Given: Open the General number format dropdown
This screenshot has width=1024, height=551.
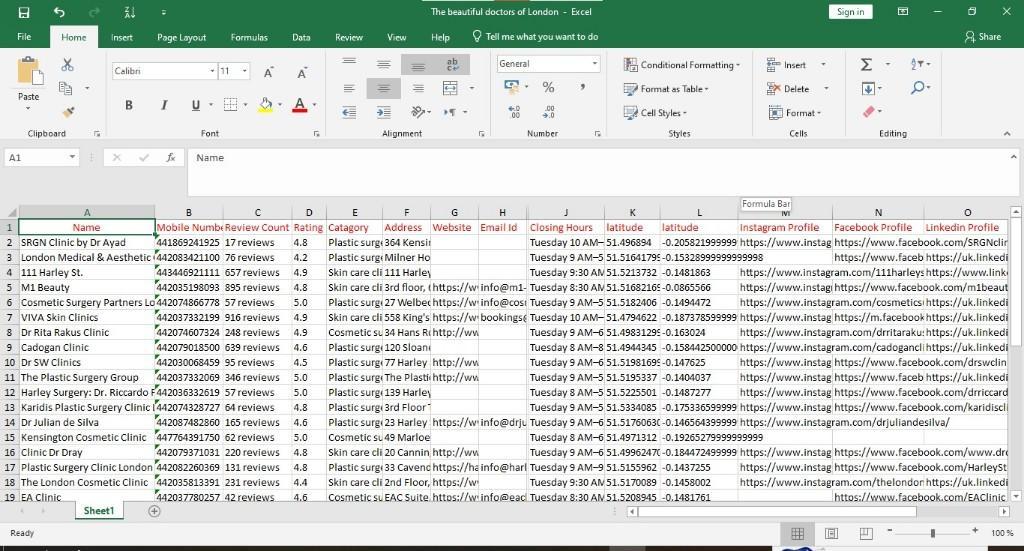Looking at the screenshot, I should (594, 63).
